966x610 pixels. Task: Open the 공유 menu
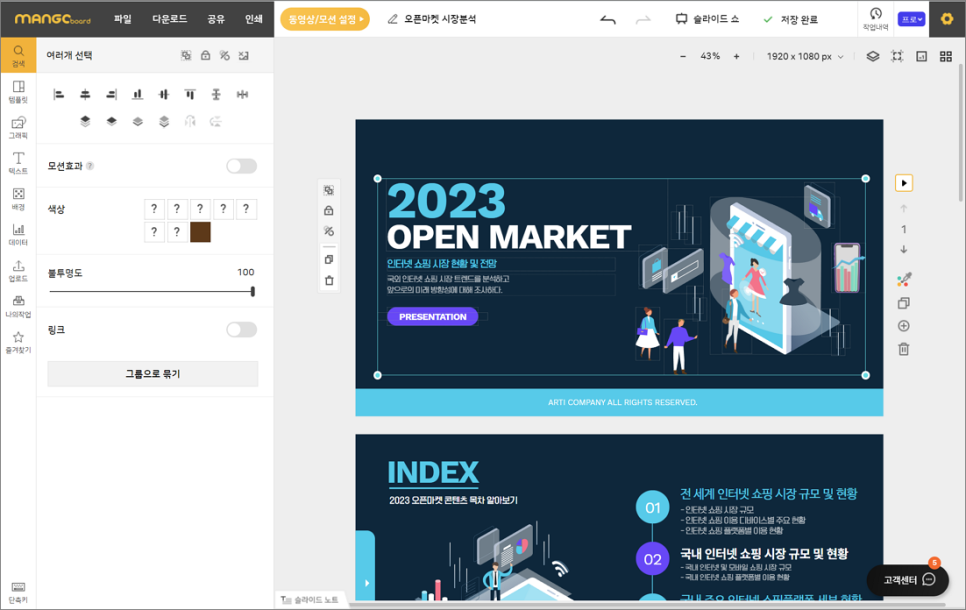click(216, 19)
